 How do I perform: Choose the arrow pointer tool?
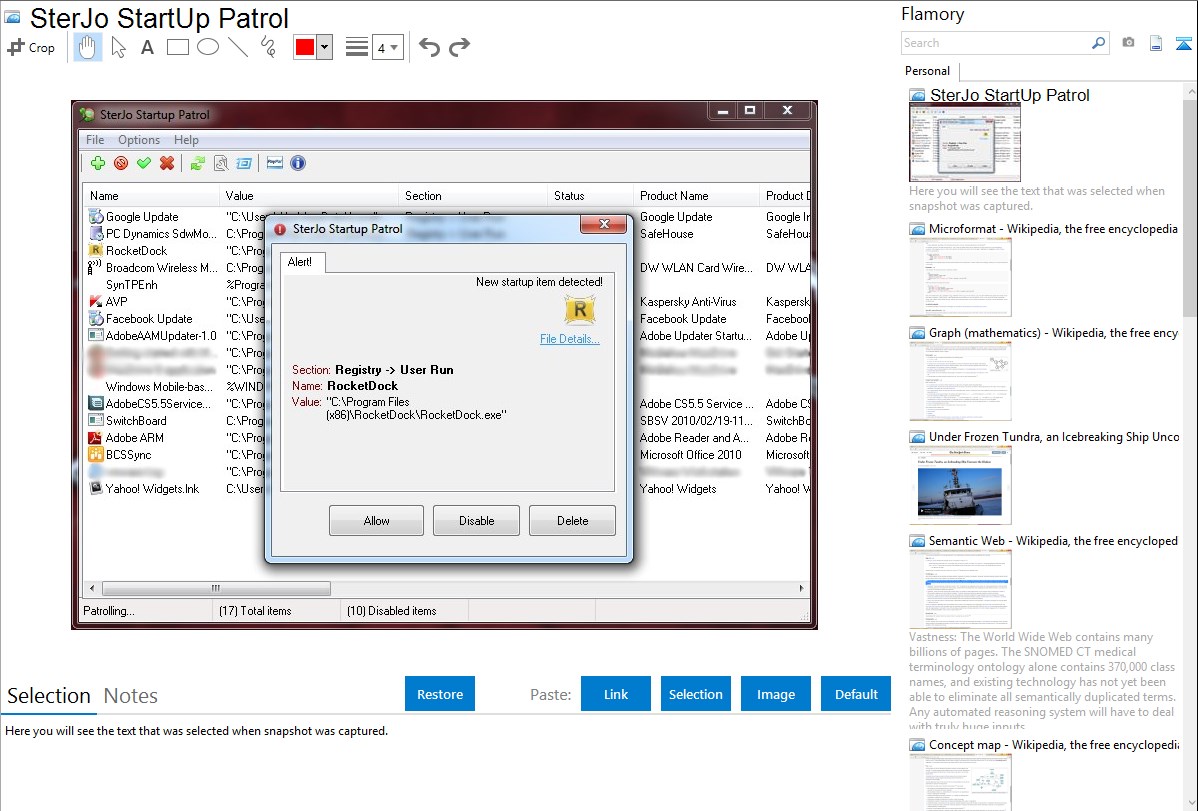pos(118,47)
